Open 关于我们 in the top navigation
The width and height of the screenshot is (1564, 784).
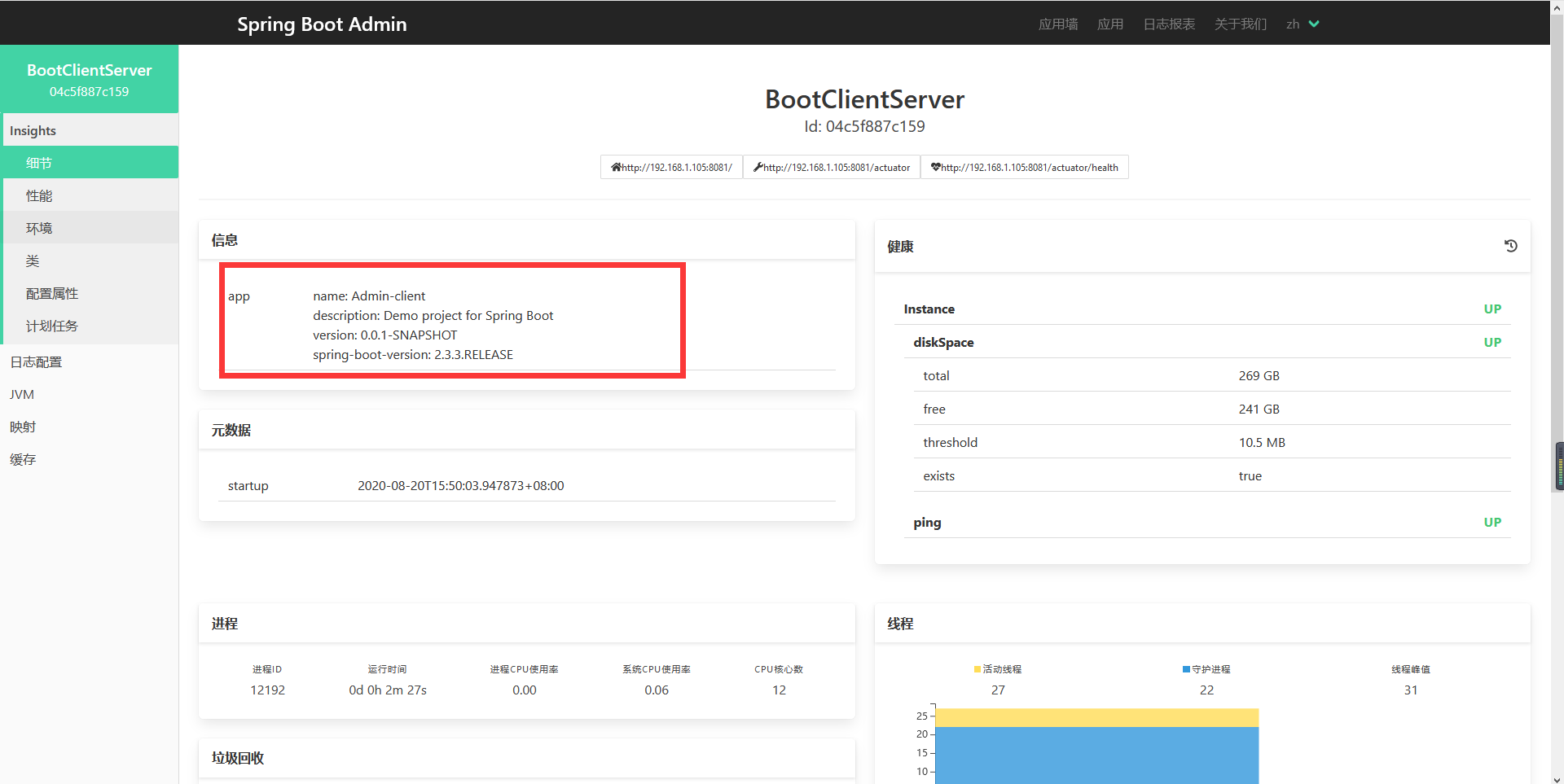coord(1240,24)
